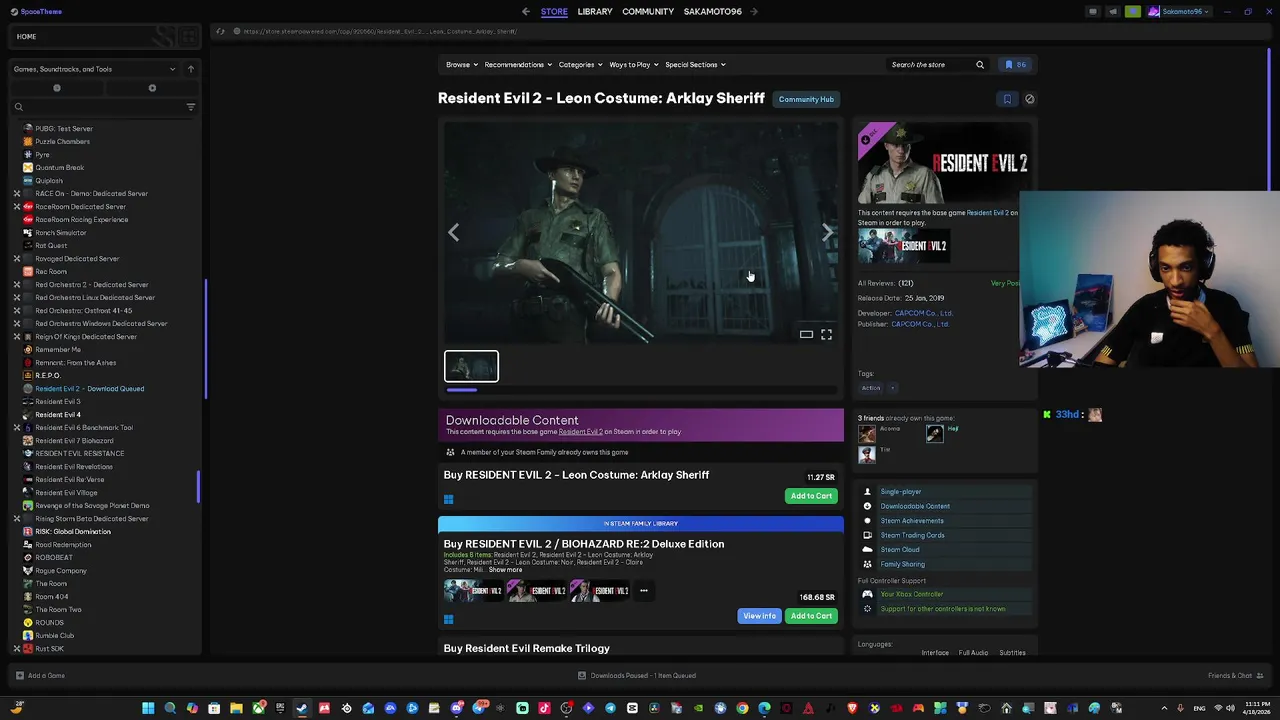Click the forward navigation arrow
Image resolution: width=1280 pixels, height=720 pixels.
pos(754,12)
